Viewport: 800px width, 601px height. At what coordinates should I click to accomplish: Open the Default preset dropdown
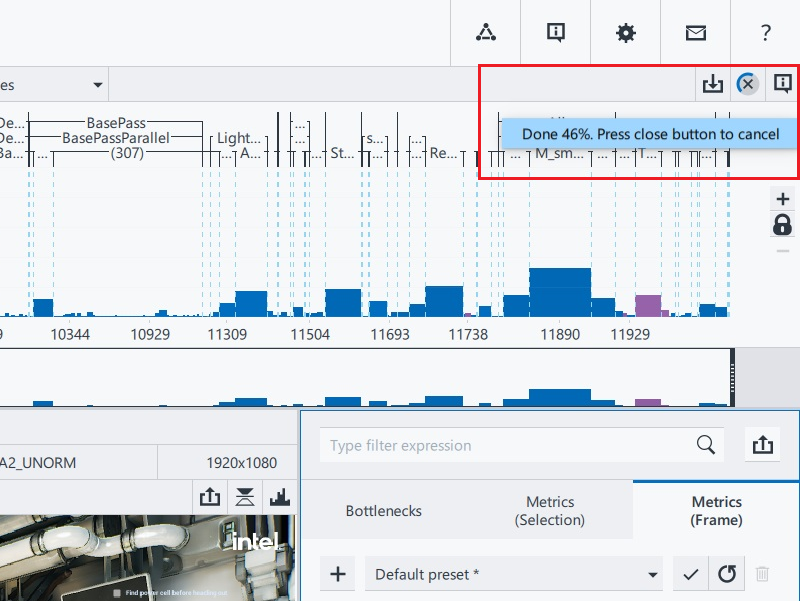tap(514, 574)
